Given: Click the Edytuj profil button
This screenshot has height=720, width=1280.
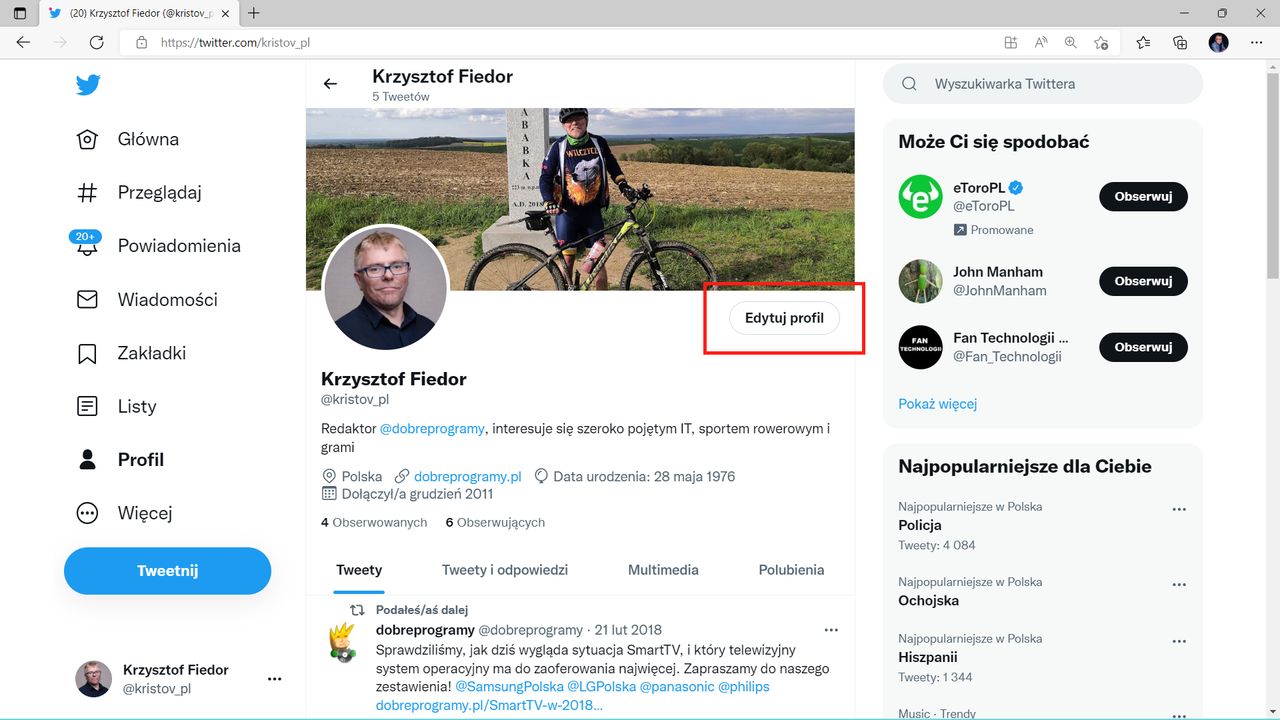Looking at the screenshot, I should (x=784, y=318).
